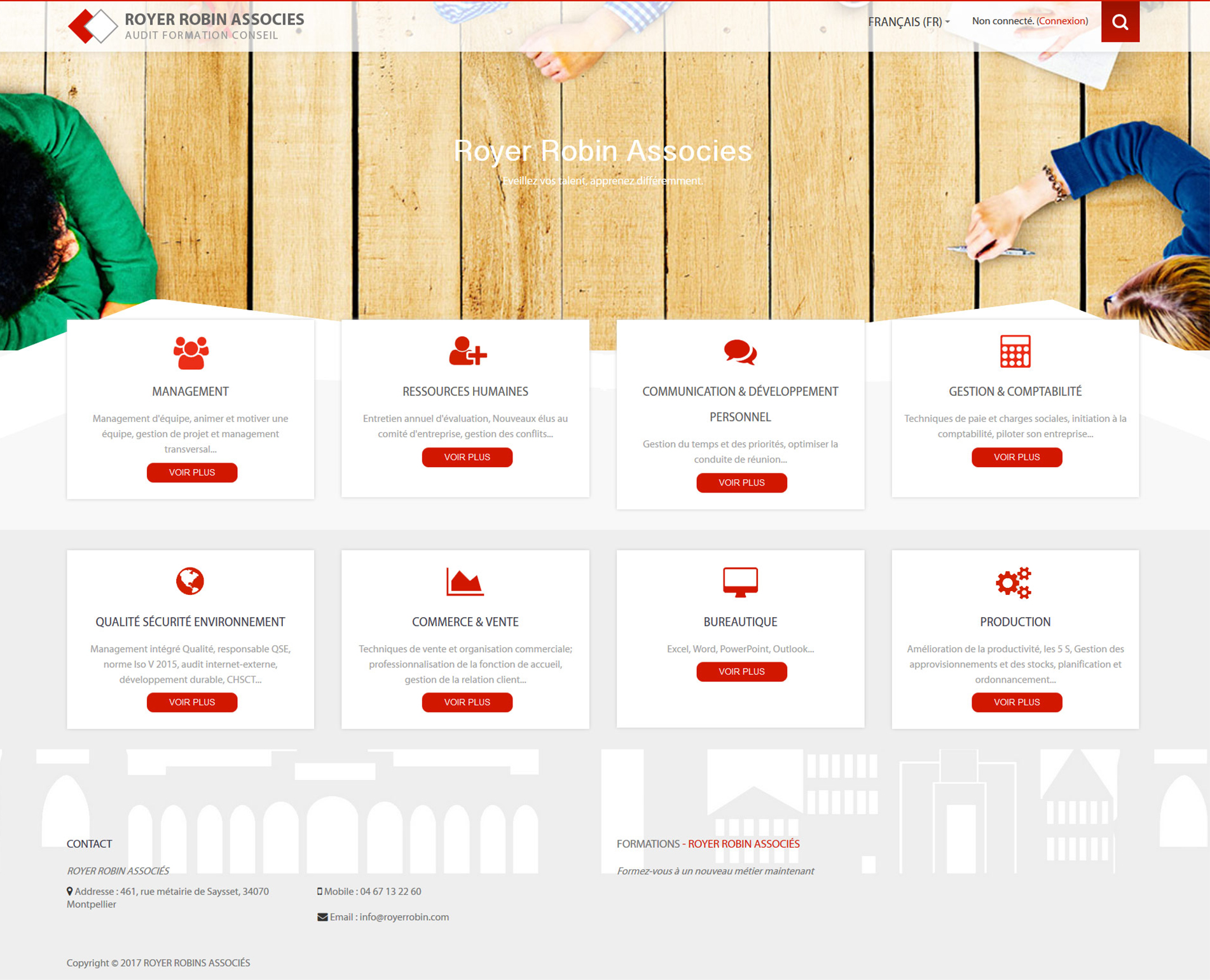Screen dimensions: 1210x980
Task: Click the Gestion & Comptabilité calculator icon
Action: click(1015, 351)
